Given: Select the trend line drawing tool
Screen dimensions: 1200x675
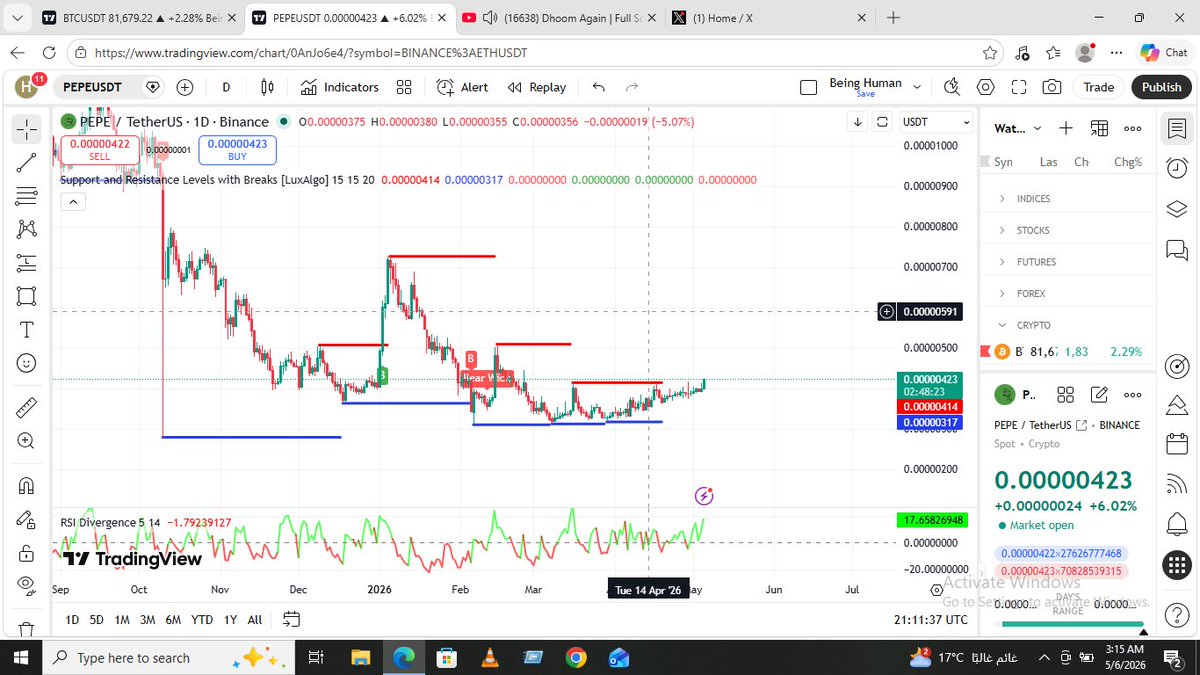Looking at the screenshot, I should (27, 162).
